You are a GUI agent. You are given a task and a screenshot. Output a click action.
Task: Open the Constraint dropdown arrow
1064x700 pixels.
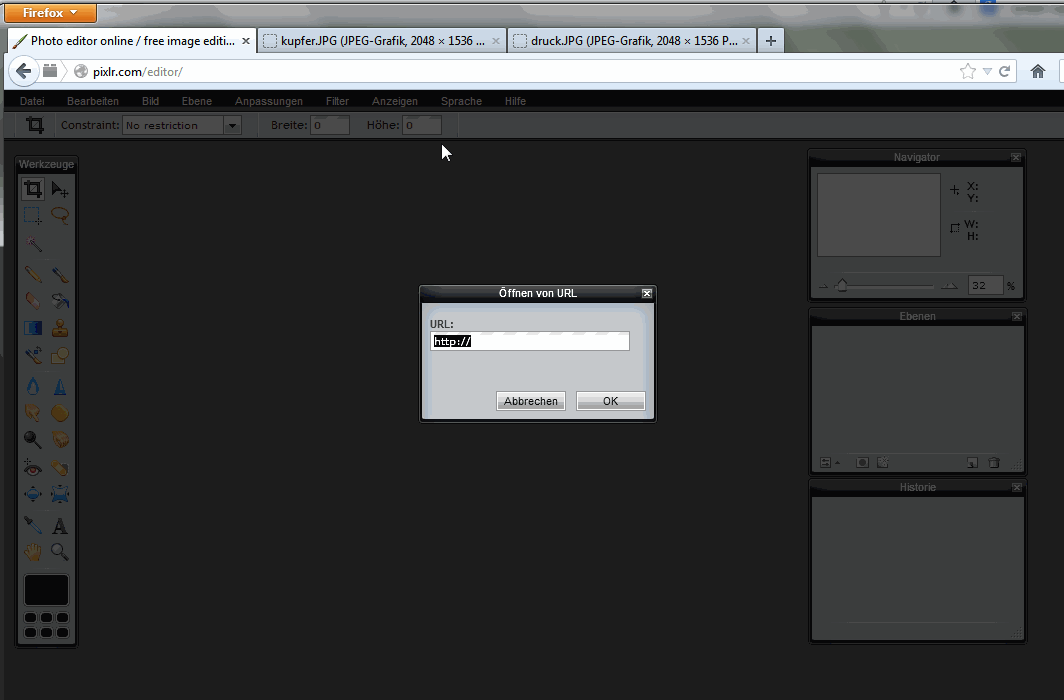click(232, 125)
